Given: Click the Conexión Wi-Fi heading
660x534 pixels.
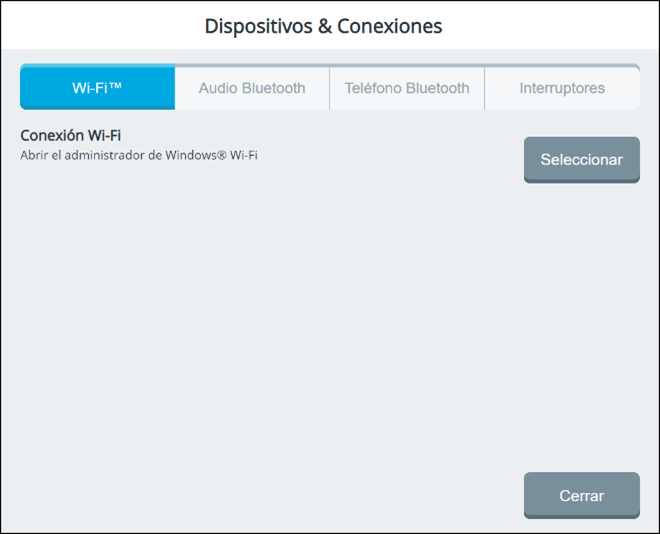Looking at the screenshot, I should (71, 135).
